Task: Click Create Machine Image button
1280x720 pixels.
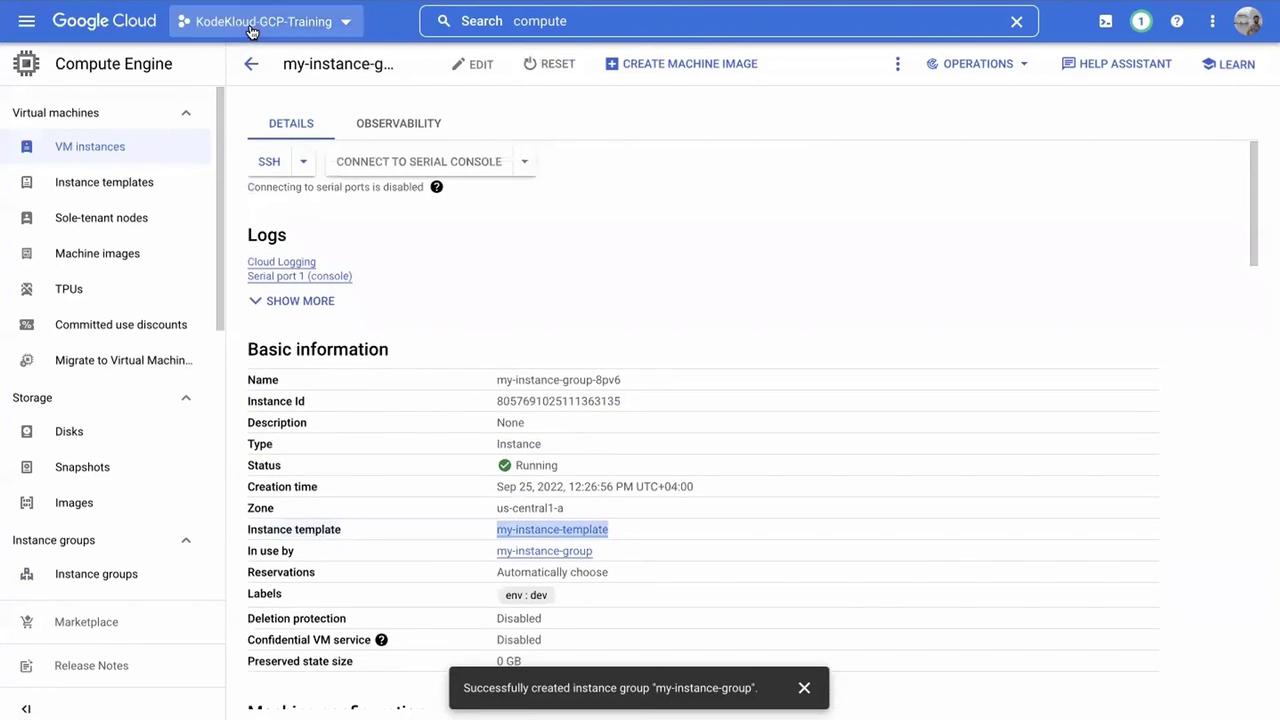Action: click(681, 64)
